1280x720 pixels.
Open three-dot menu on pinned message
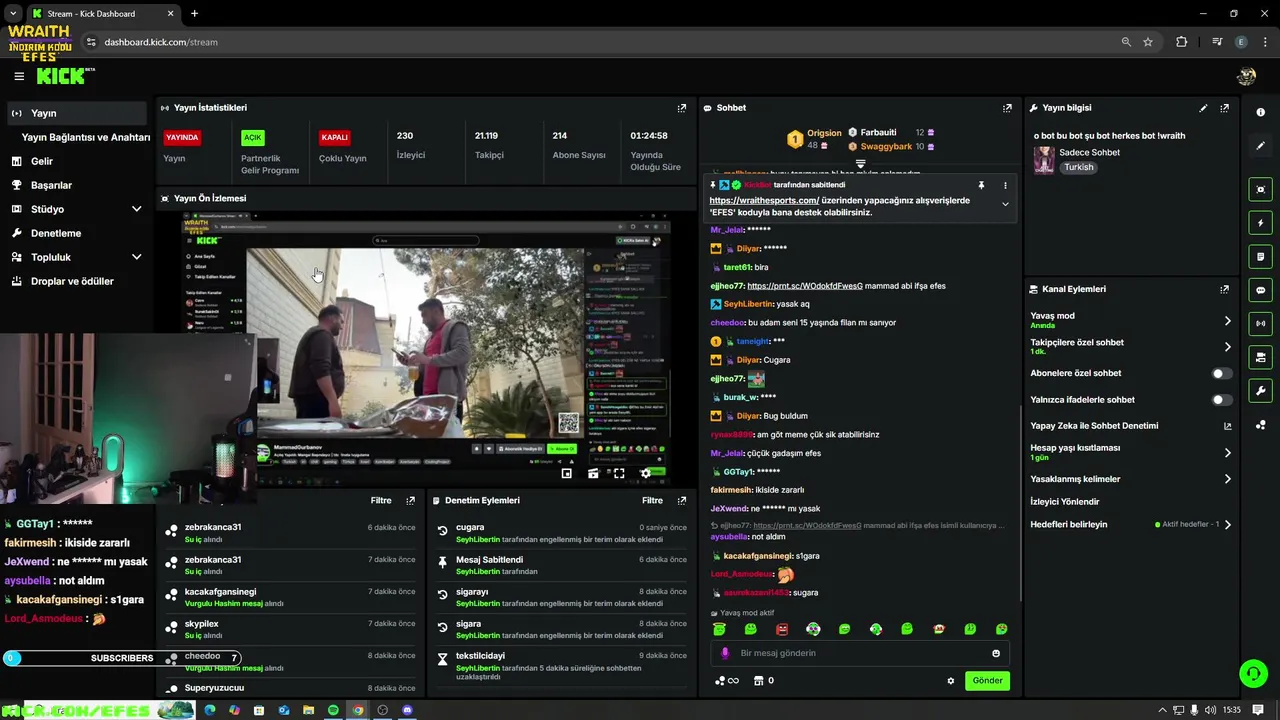(1005, 185)
